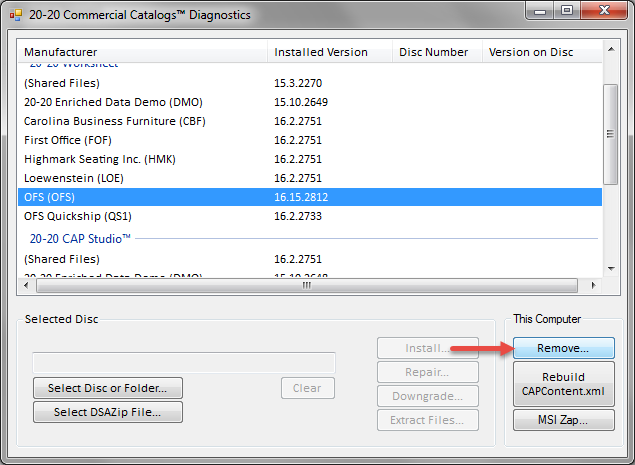Select Highmark Seating Inc. (HMK) row
Screen dimensions: 635x465
(x=310, y=159)
